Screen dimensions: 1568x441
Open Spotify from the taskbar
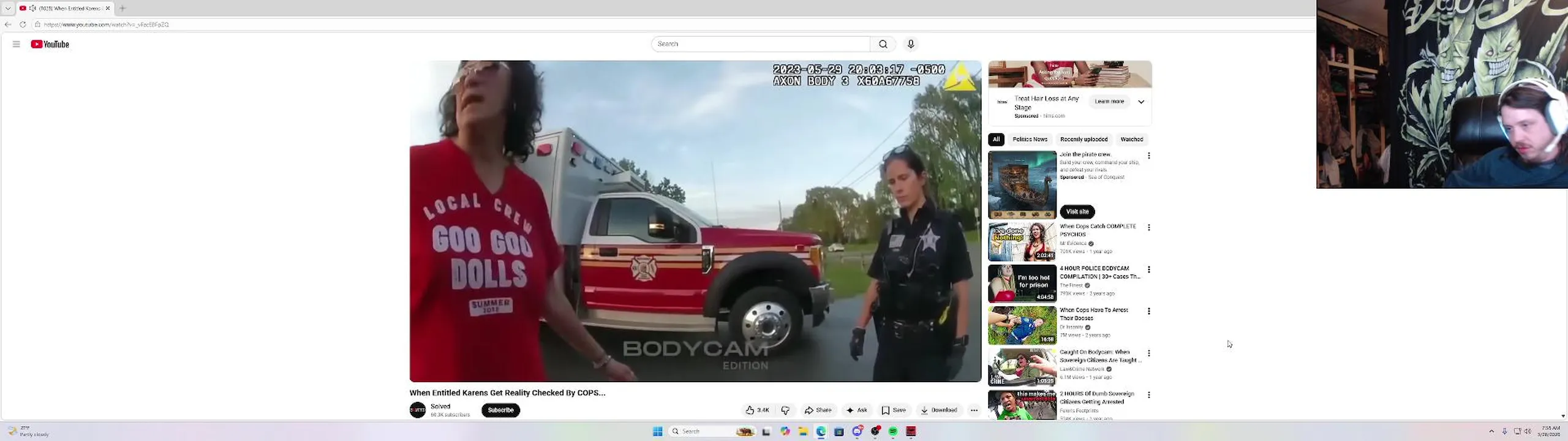click(x=893, y=432)
